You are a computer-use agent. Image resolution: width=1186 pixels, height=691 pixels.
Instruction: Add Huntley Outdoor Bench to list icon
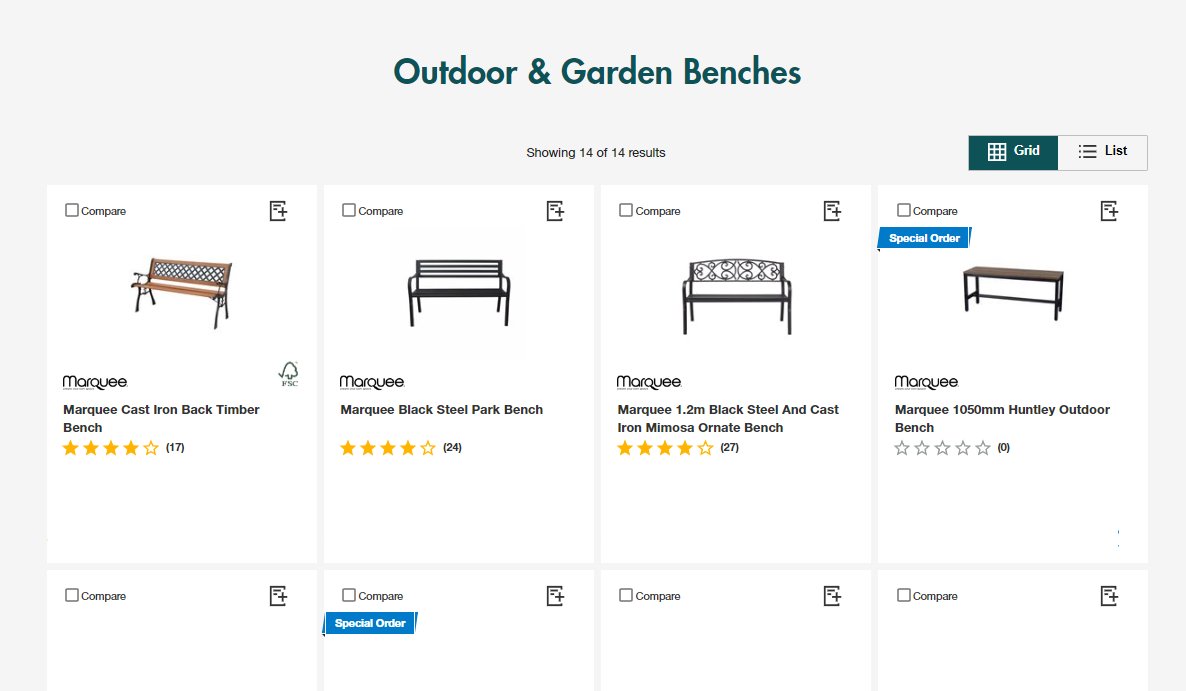click(x=1109, y=211)
